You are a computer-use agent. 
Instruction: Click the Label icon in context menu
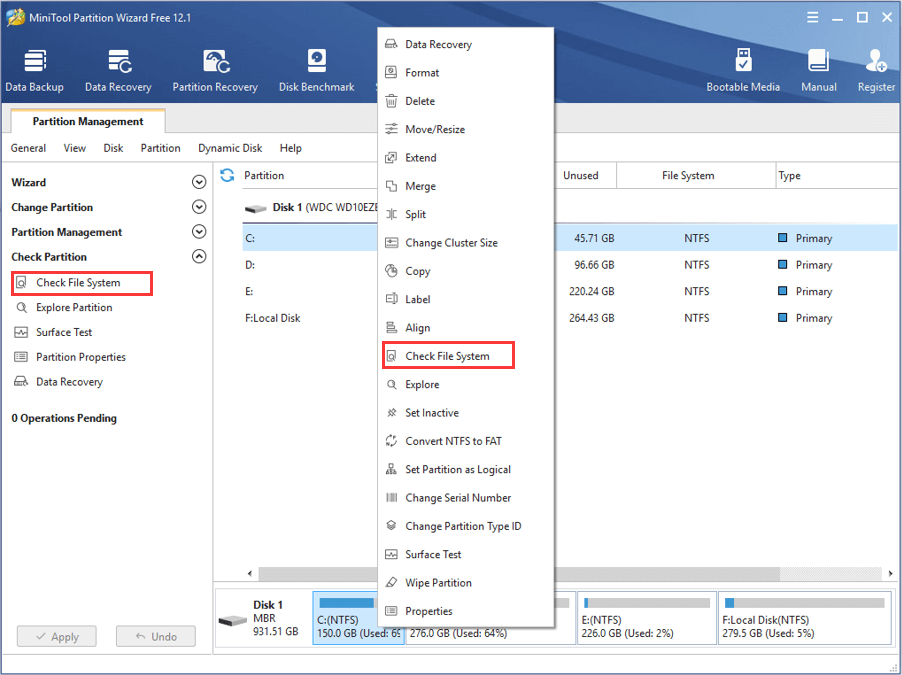pyautogui.click(x=391, y=299)
